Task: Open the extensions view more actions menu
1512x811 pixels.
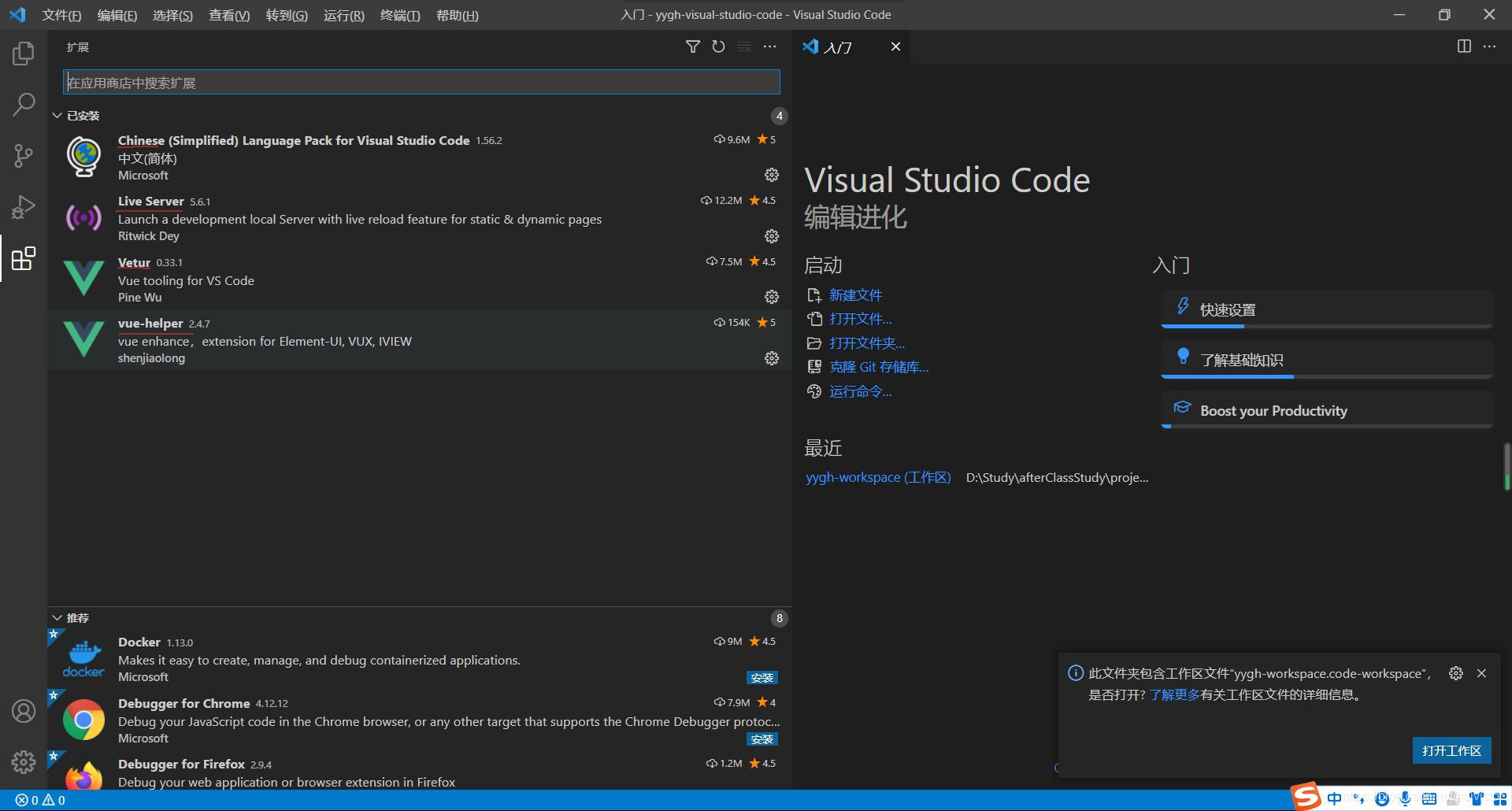Action: point(769,47)
